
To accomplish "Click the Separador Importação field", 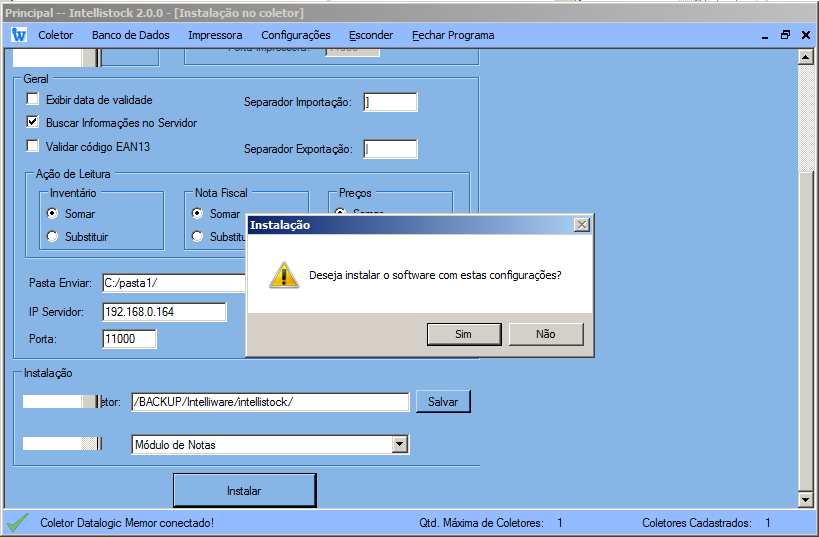I will click(x=390, y=102).
